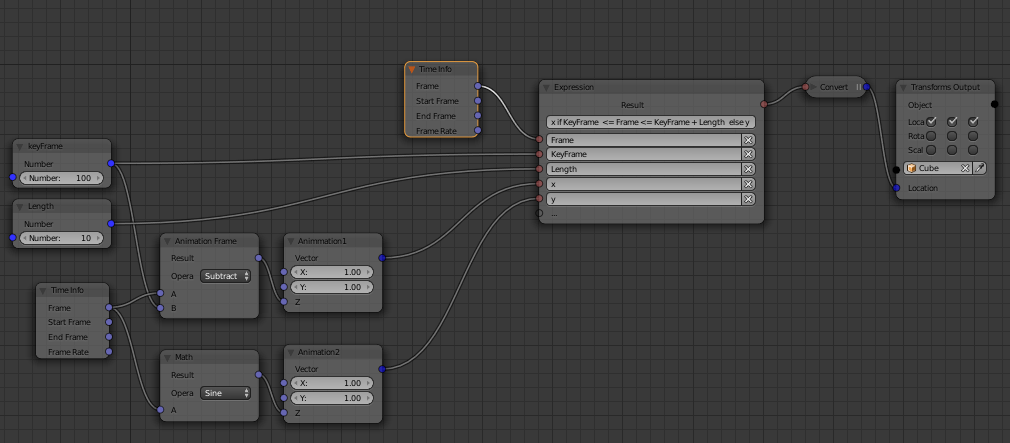Click the Z input socket of Animmation1 node
The image size is (1010, 443).
(x=284, y=301)
